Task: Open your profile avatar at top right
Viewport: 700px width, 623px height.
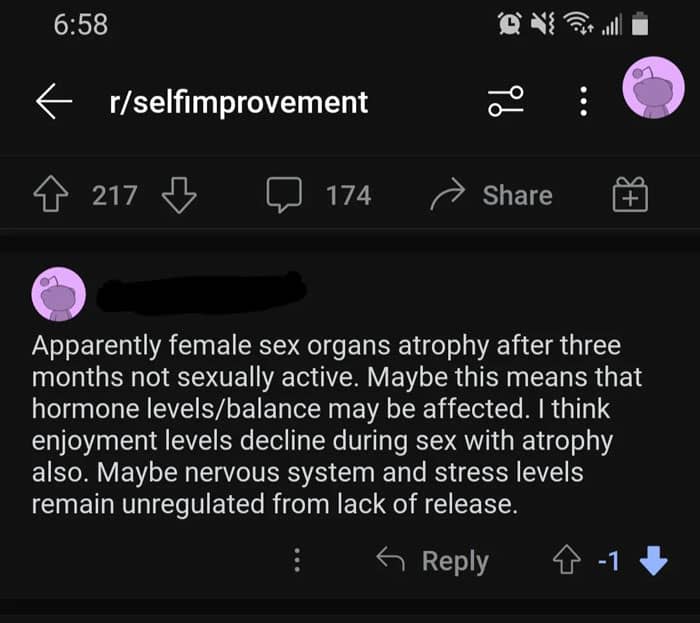Action: (653, 88)
